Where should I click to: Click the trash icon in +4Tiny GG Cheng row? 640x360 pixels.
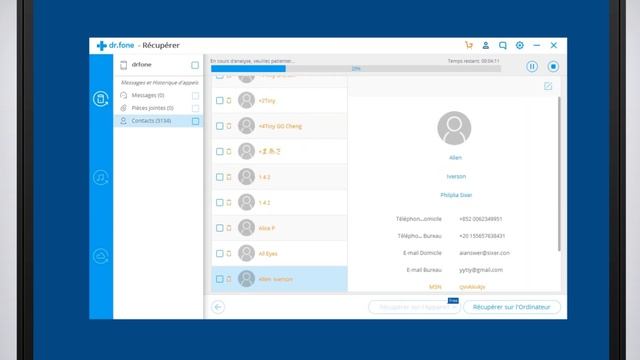pyautogui.click(x=229, y=126)
